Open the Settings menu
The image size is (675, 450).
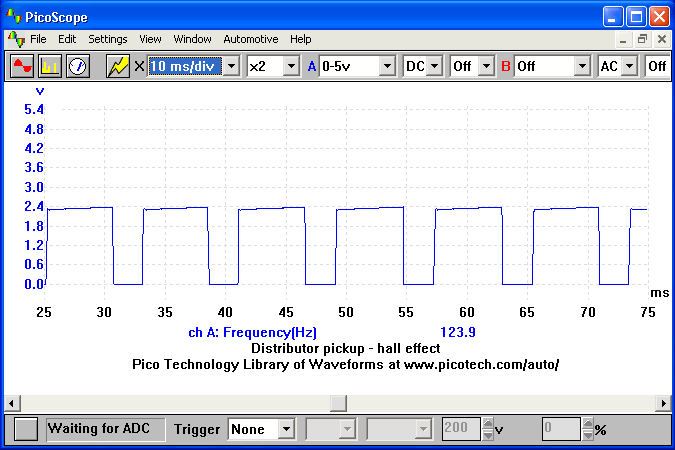click(108, 39)
